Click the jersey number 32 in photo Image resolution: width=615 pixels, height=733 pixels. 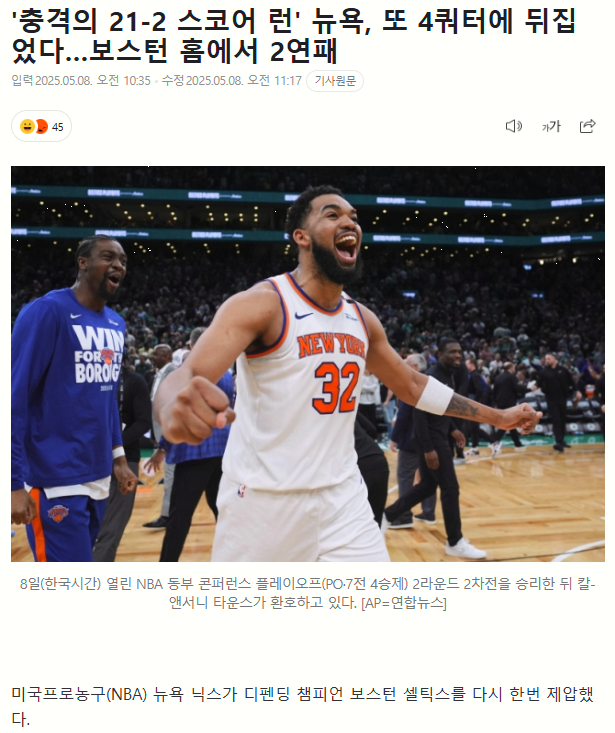(336, 388)
